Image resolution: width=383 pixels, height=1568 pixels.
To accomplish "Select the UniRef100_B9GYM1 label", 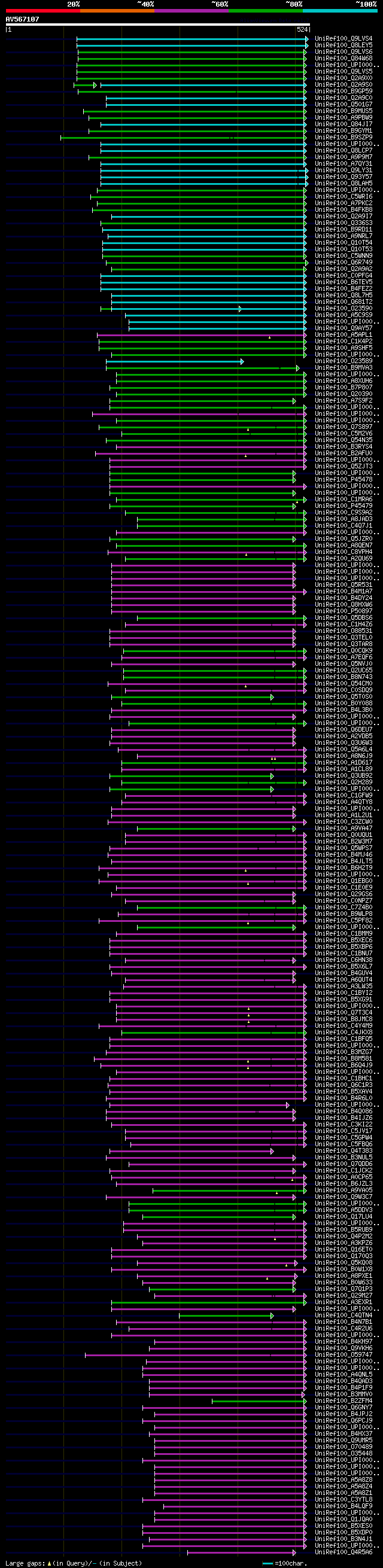I will coord(344,132).
